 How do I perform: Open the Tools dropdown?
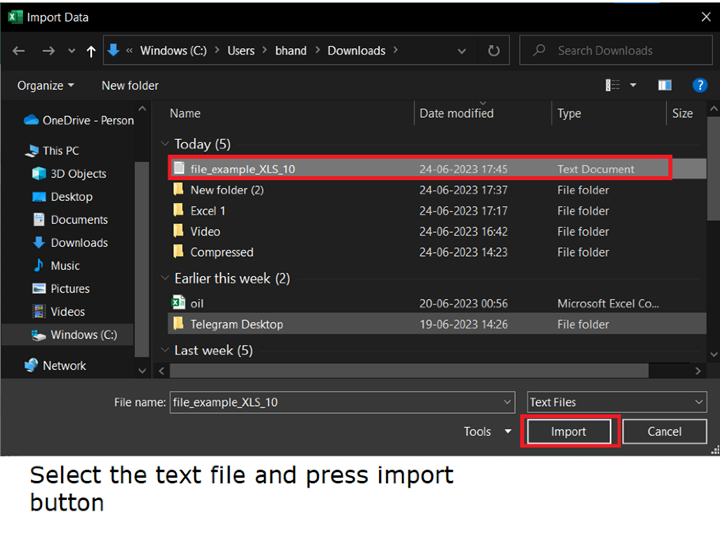click(487, 431)
